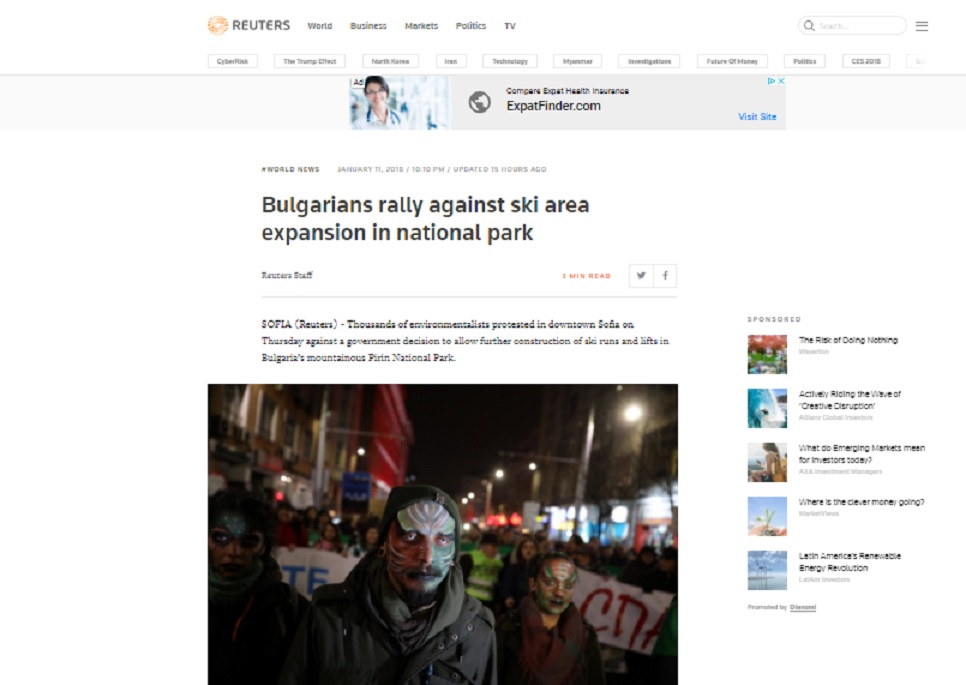Image resolution: width=966 pixels, height=685 pixels.
Task: Open the Investigations topic tag
Action: click(649, 61)
